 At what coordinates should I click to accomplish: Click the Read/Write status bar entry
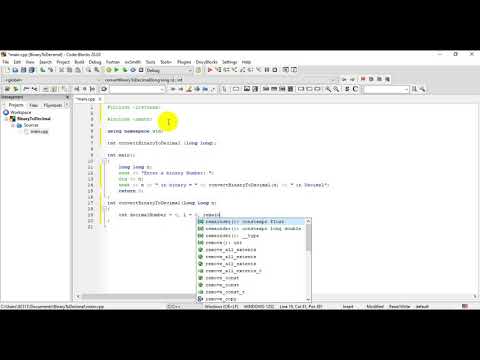click(399, 306)
